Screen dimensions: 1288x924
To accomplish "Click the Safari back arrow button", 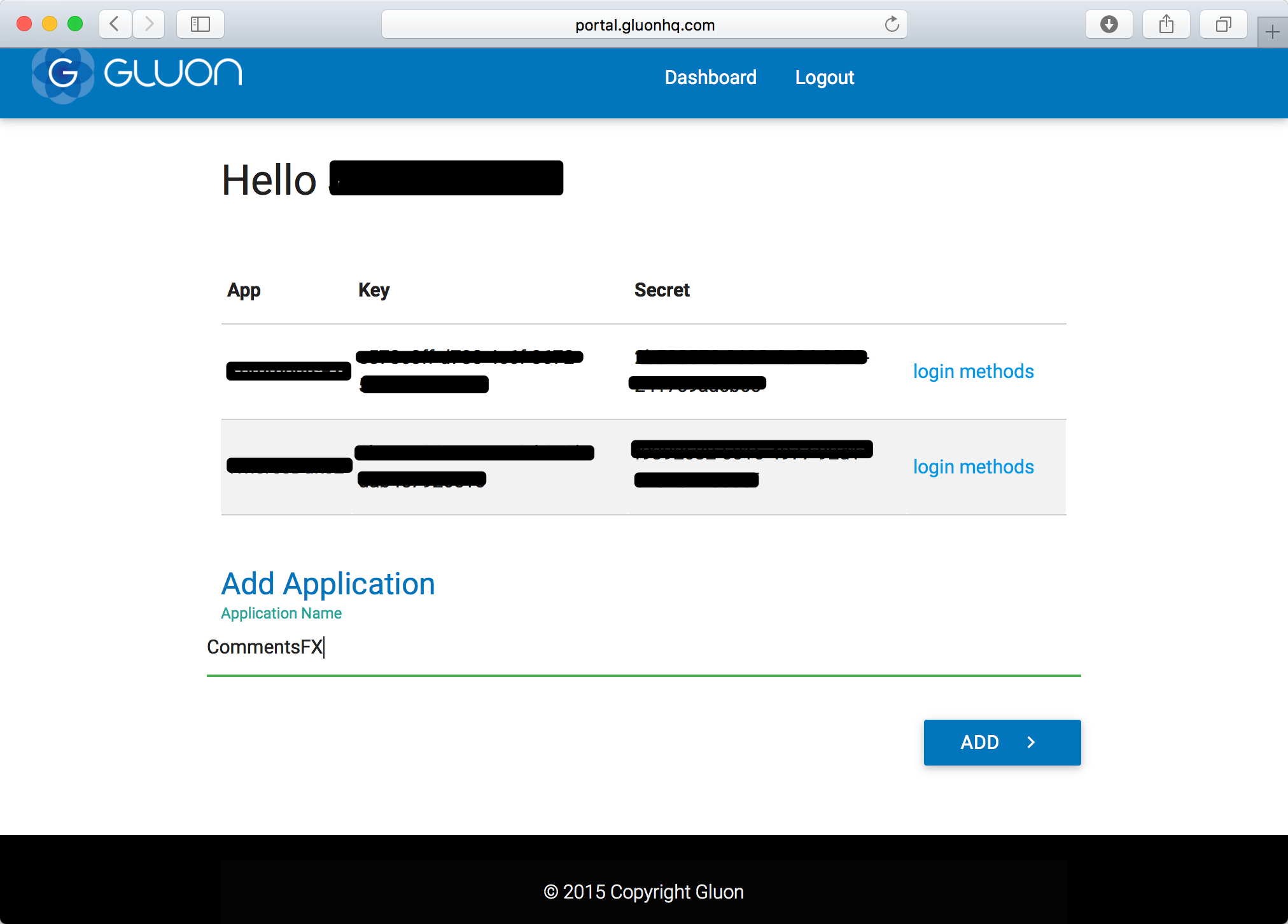I will [115, 24].
